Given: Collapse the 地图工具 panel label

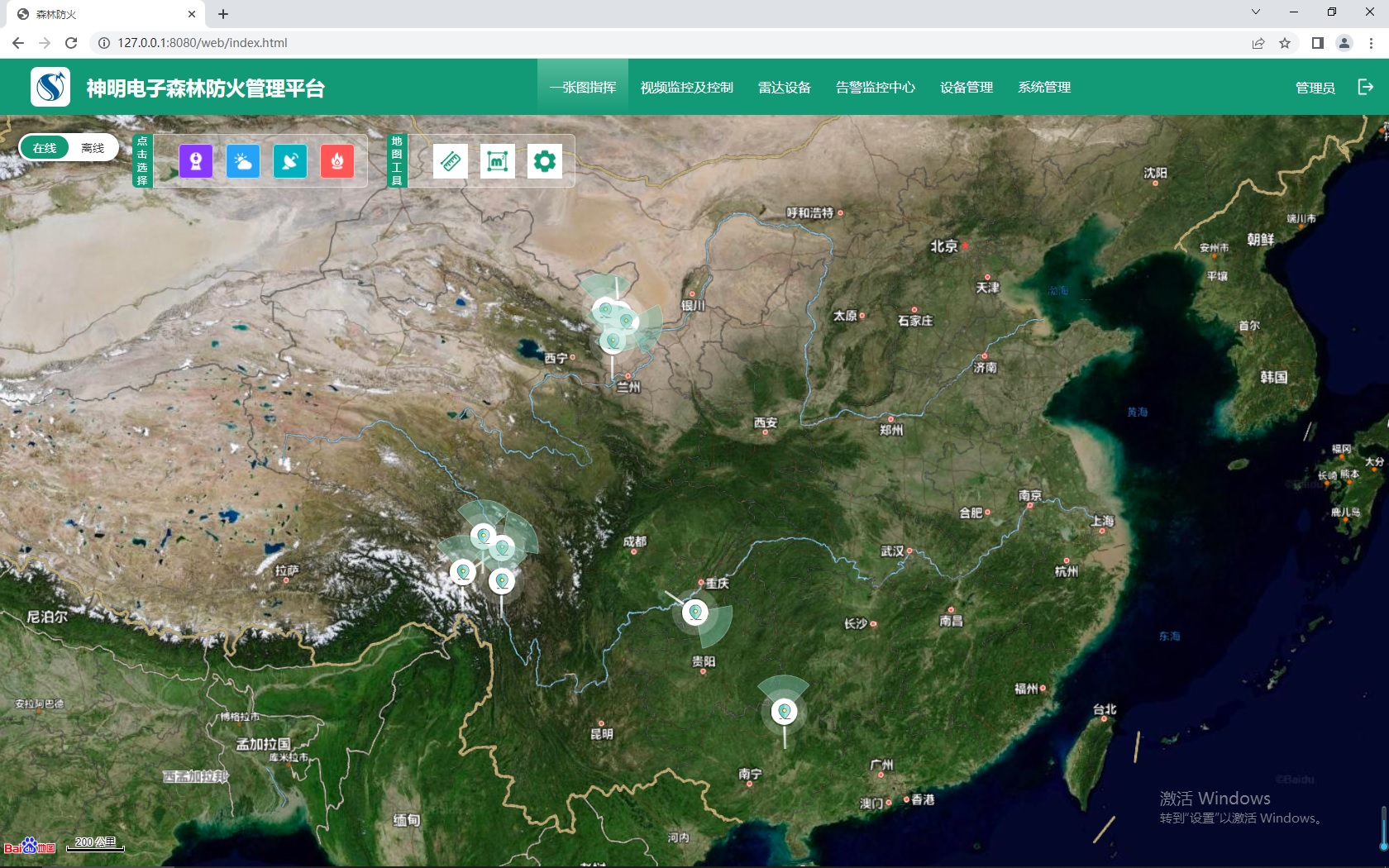Looking at the screenshot, I should click(397, 161).
